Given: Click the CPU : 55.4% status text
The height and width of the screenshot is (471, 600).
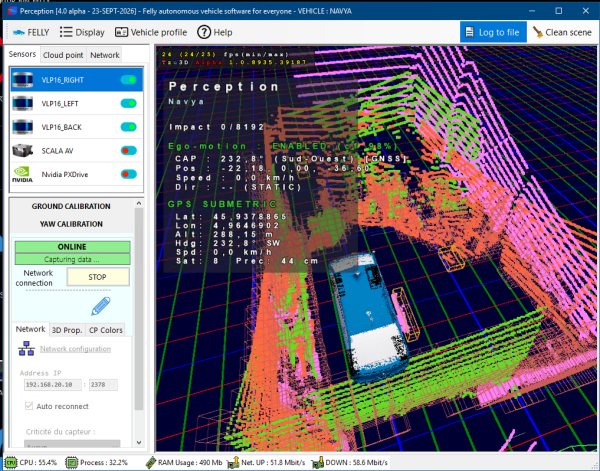Looking at the screenshot, I should coord(38,463).
